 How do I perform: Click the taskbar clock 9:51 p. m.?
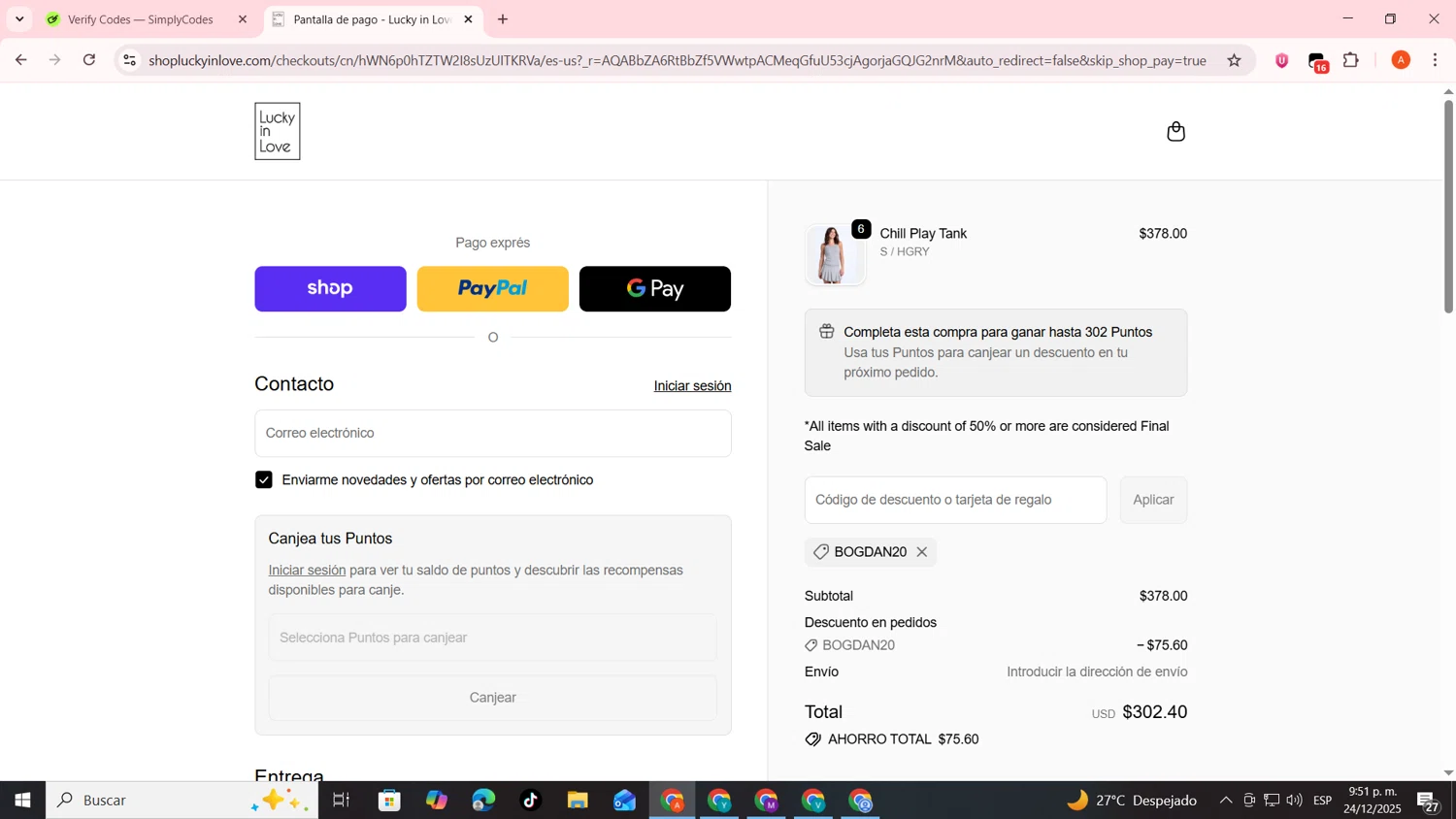pyautogui.click(x=1372, y=792)
